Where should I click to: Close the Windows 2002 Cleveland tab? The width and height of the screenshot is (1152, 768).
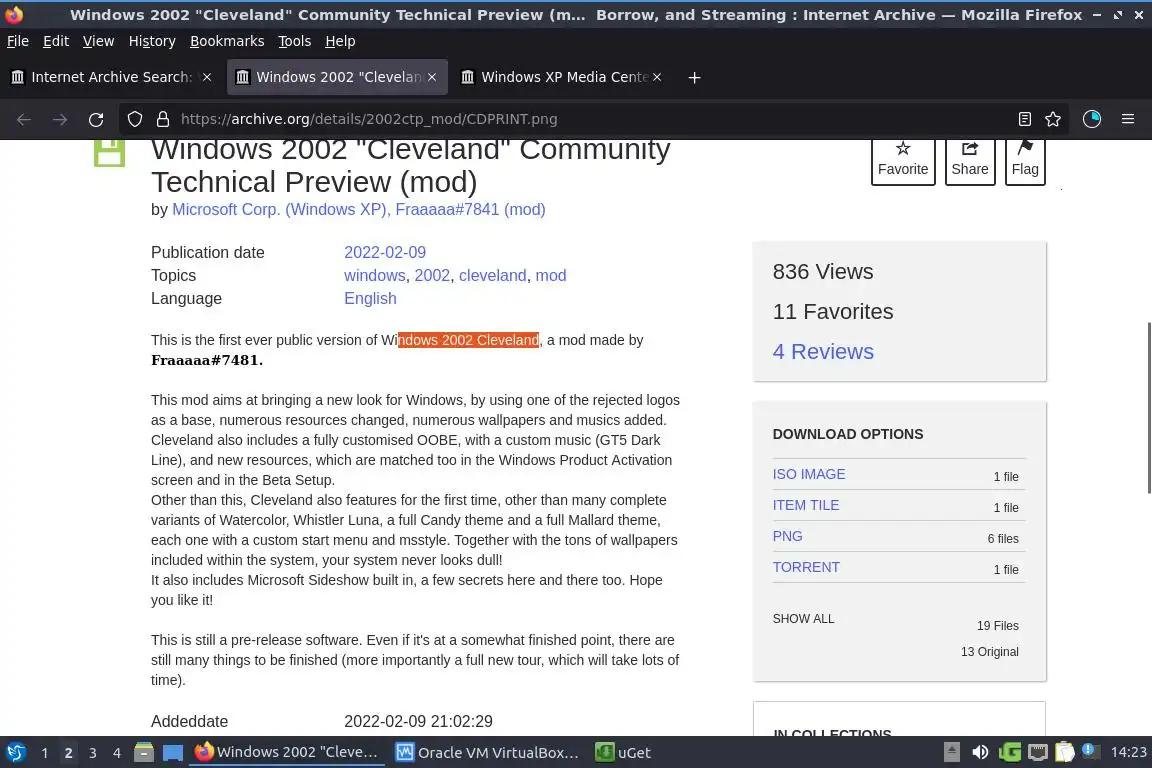pyautogui.click(x=432, y=77)
